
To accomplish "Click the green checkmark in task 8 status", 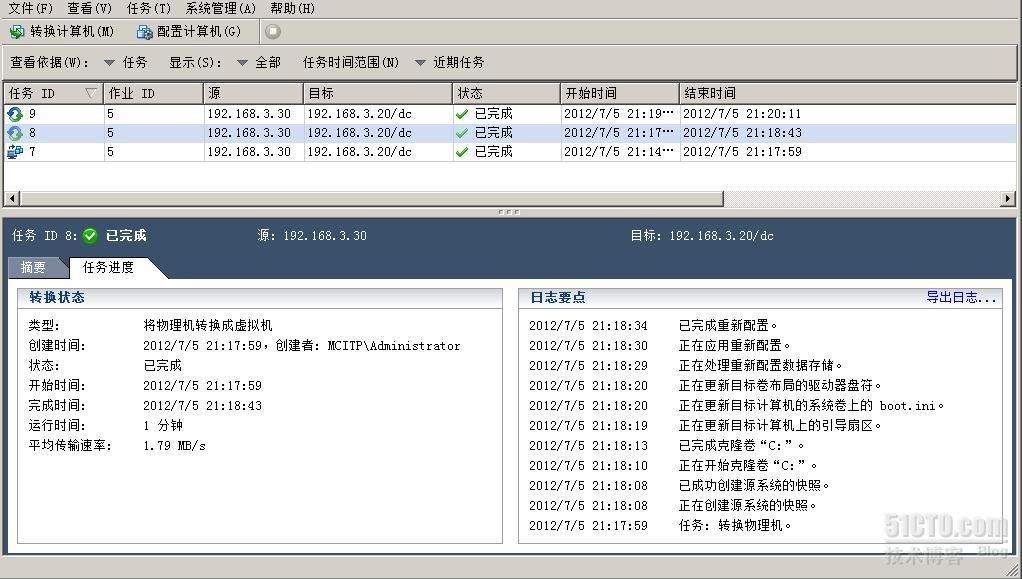I will pyautogui.click(x=462, y=133).
